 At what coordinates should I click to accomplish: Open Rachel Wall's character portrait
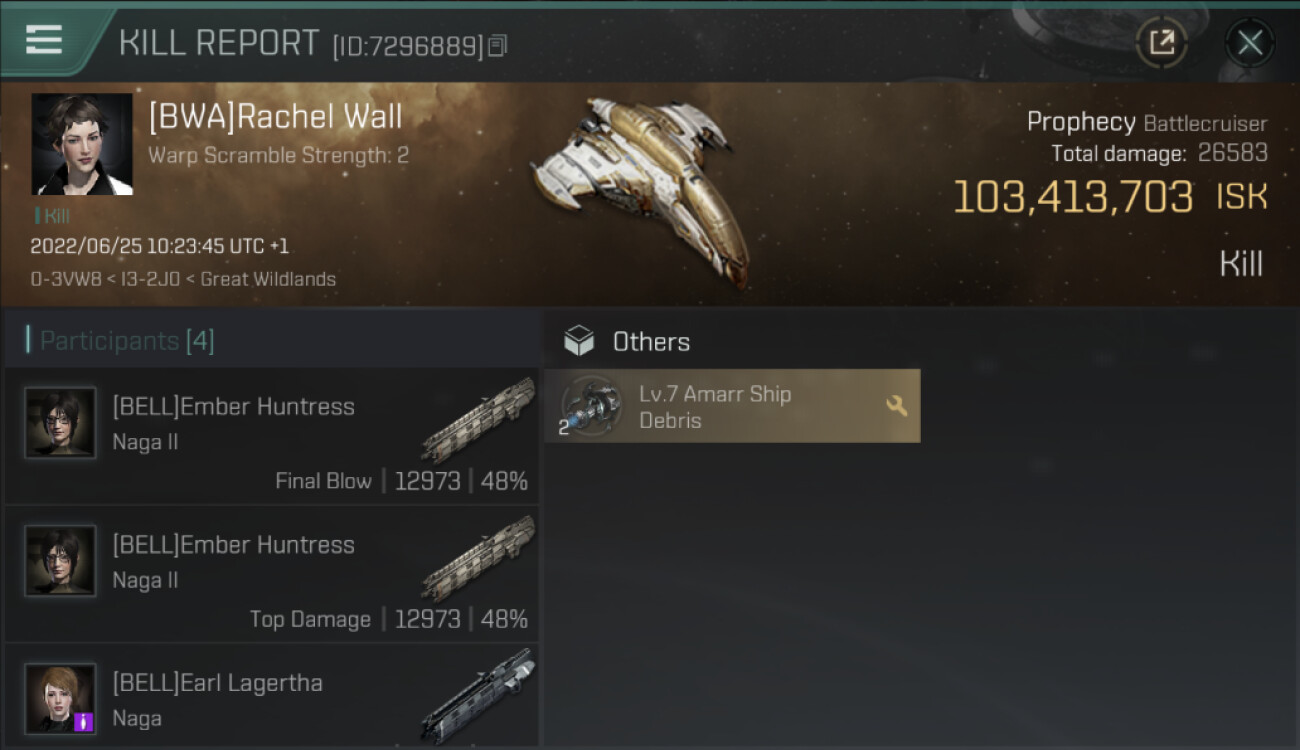point(82,144)
